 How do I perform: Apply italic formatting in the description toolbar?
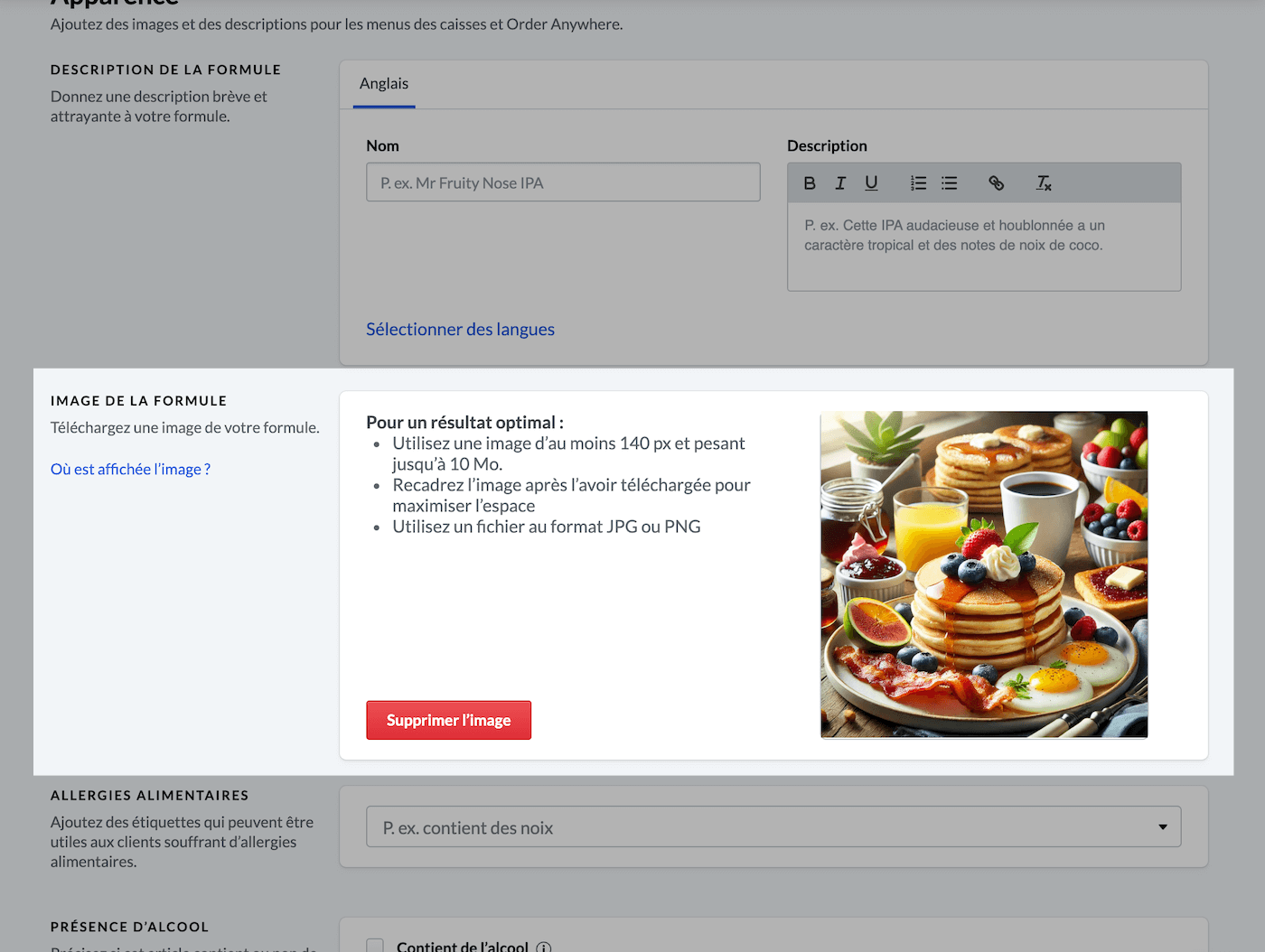(x=840, y=183)
